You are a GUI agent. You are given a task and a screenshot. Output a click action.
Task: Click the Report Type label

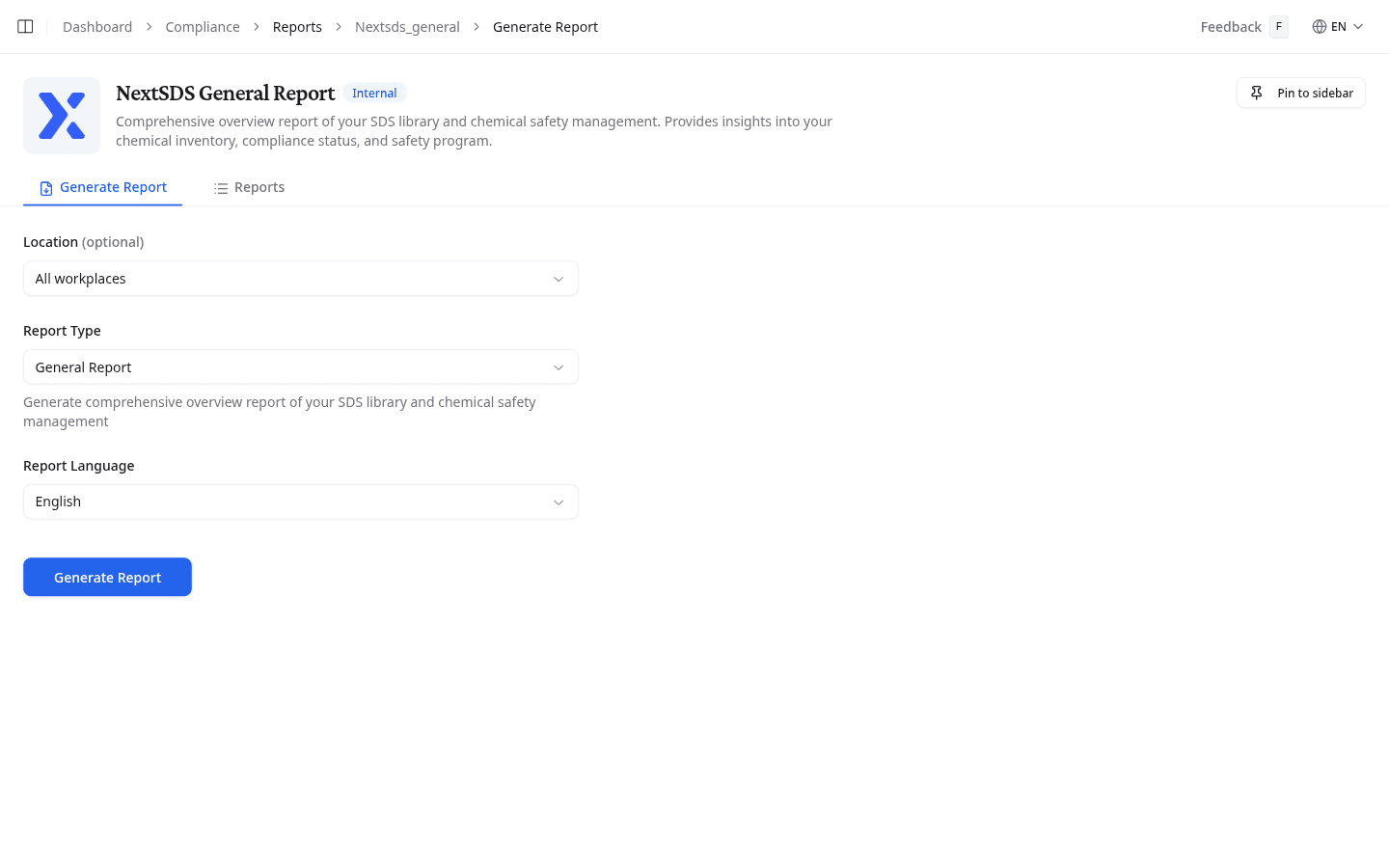[x=62, y=331]
